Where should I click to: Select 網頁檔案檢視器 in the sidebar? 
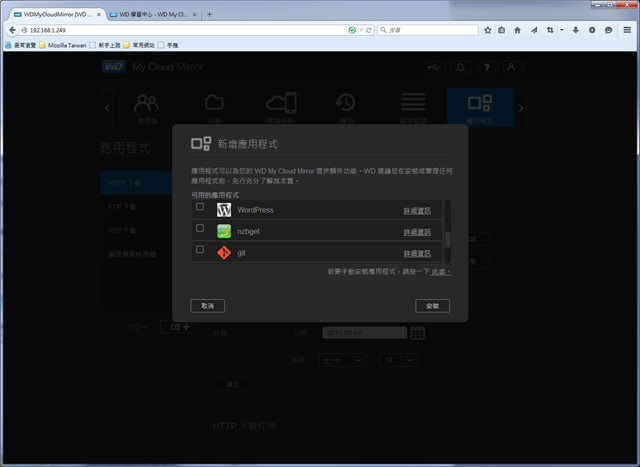tap(137, 254)
